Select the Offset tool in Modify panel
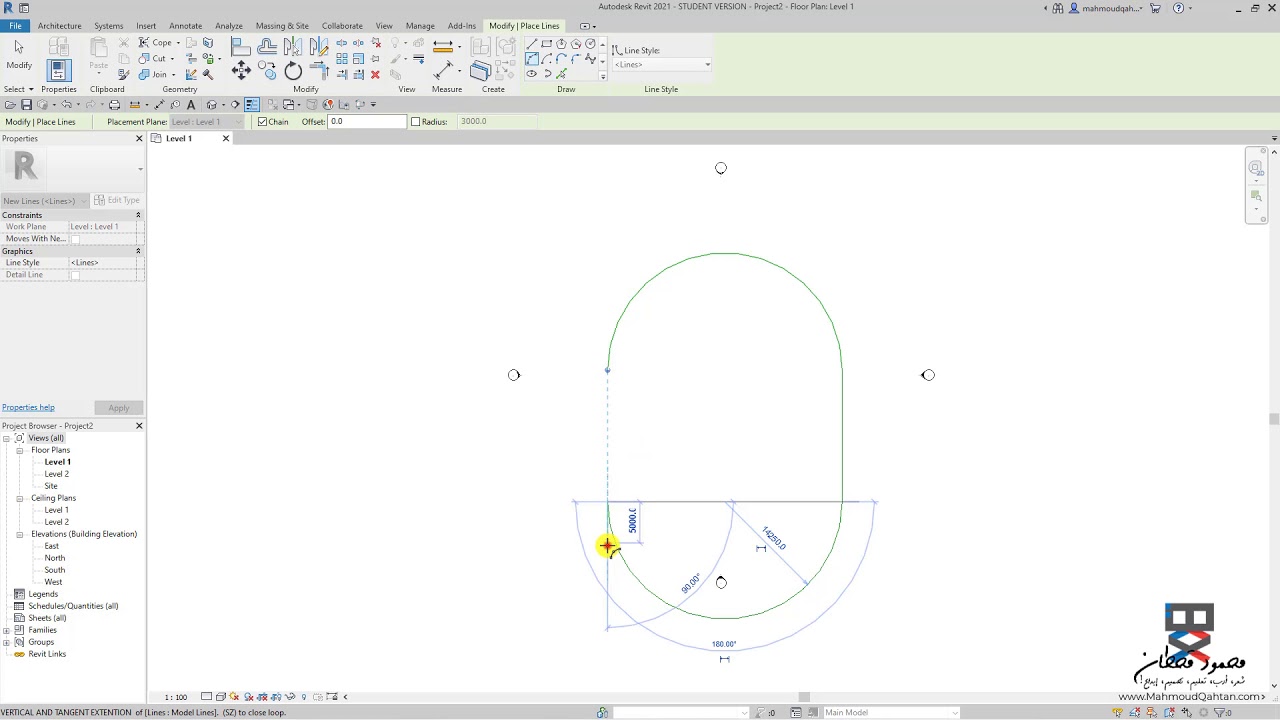Screen dimensions: 1280x720 tap(267, 46)
